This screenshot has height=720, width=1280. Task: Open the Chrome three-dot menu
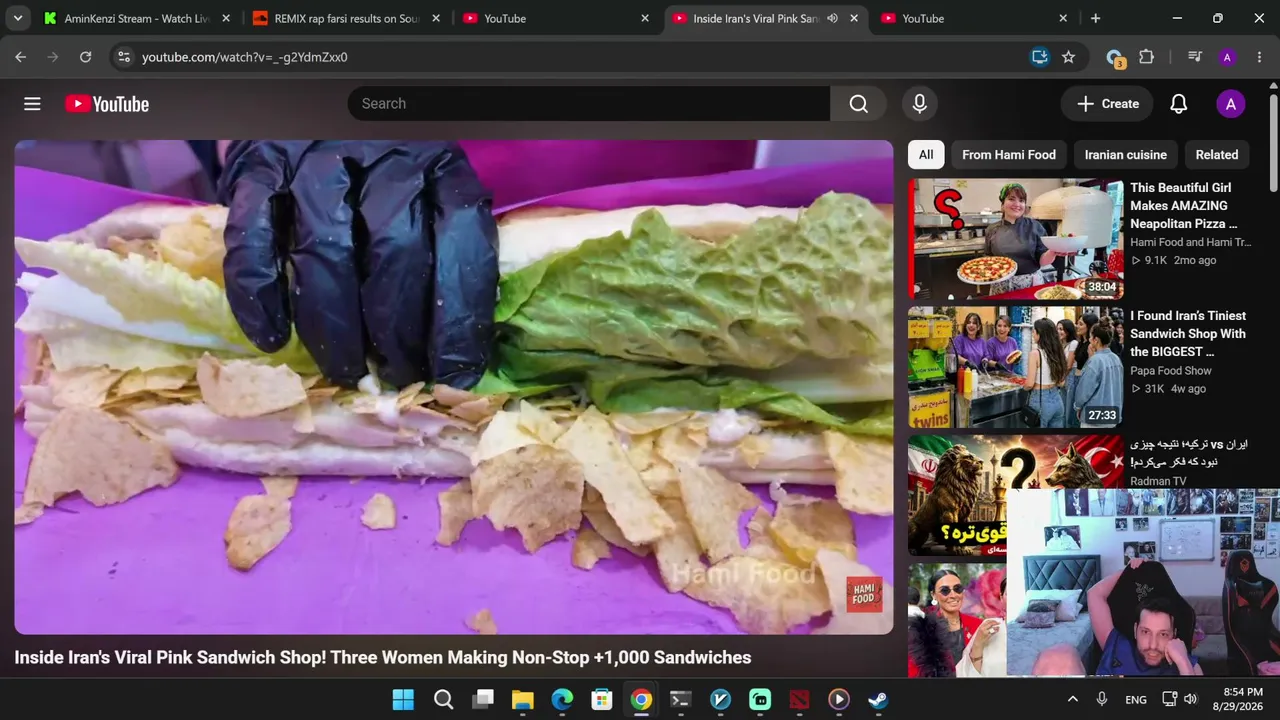coord(1259,57)
